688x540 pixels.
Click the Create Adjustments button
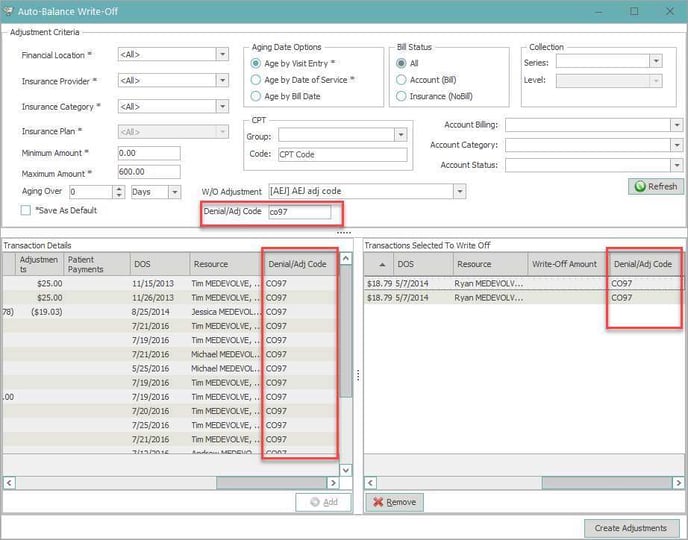click(x=631, y=527)
